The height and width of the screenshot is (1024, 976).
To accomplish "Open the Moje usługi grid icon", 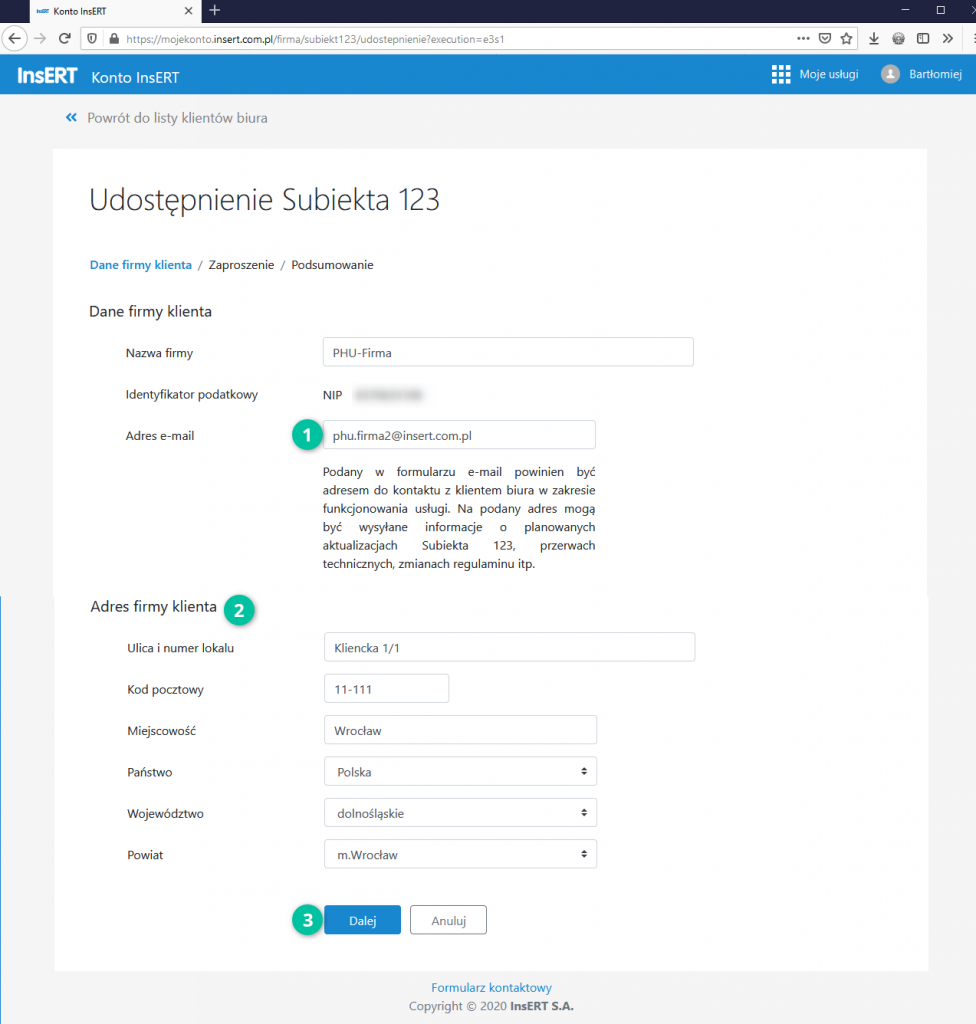I will click(x=781, y=74).
